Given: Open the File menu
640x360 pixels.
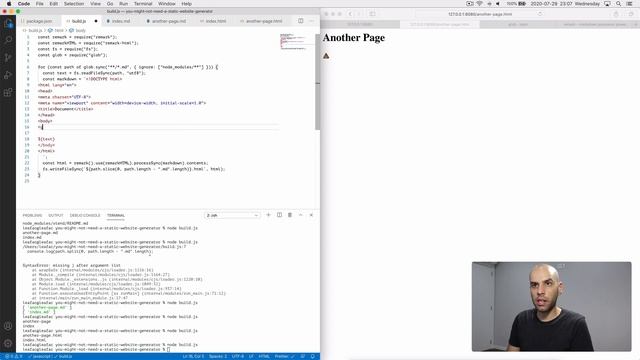Looking at the screenshot, I should pyautogui.click(x=40, y=4).
